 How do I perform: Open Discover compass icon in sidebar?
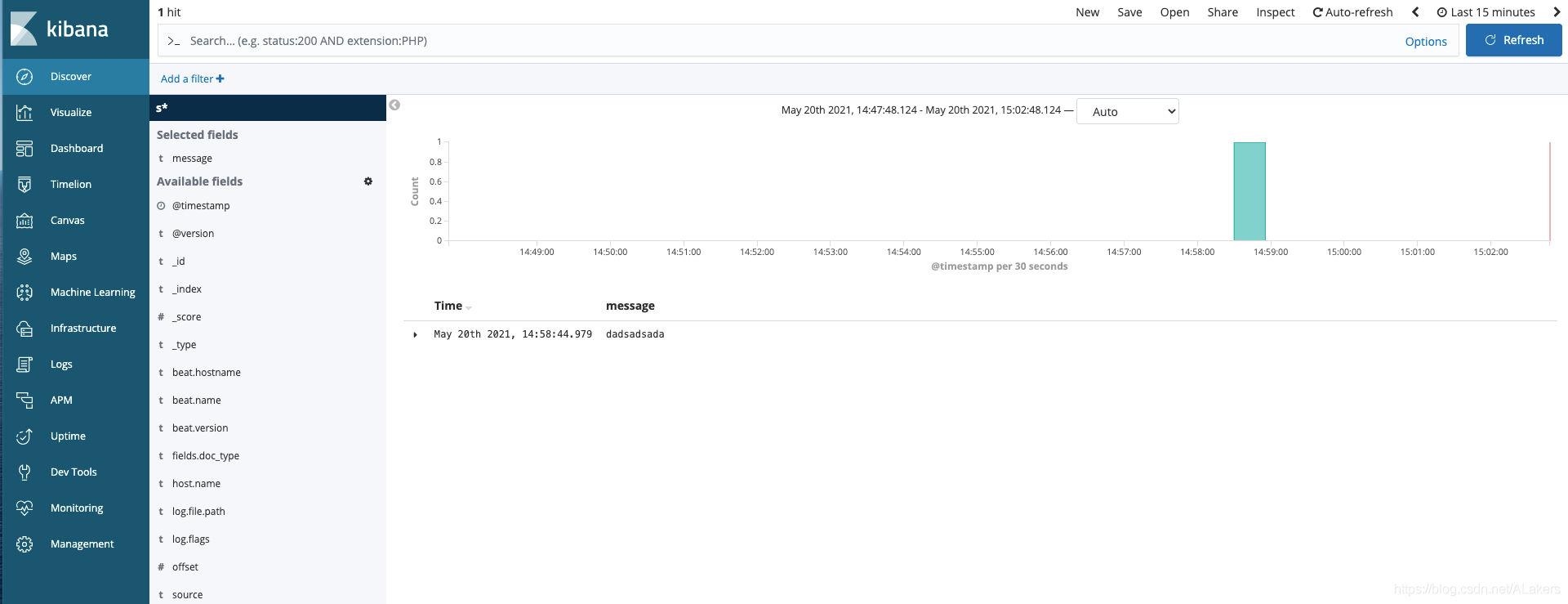point(24,77)
